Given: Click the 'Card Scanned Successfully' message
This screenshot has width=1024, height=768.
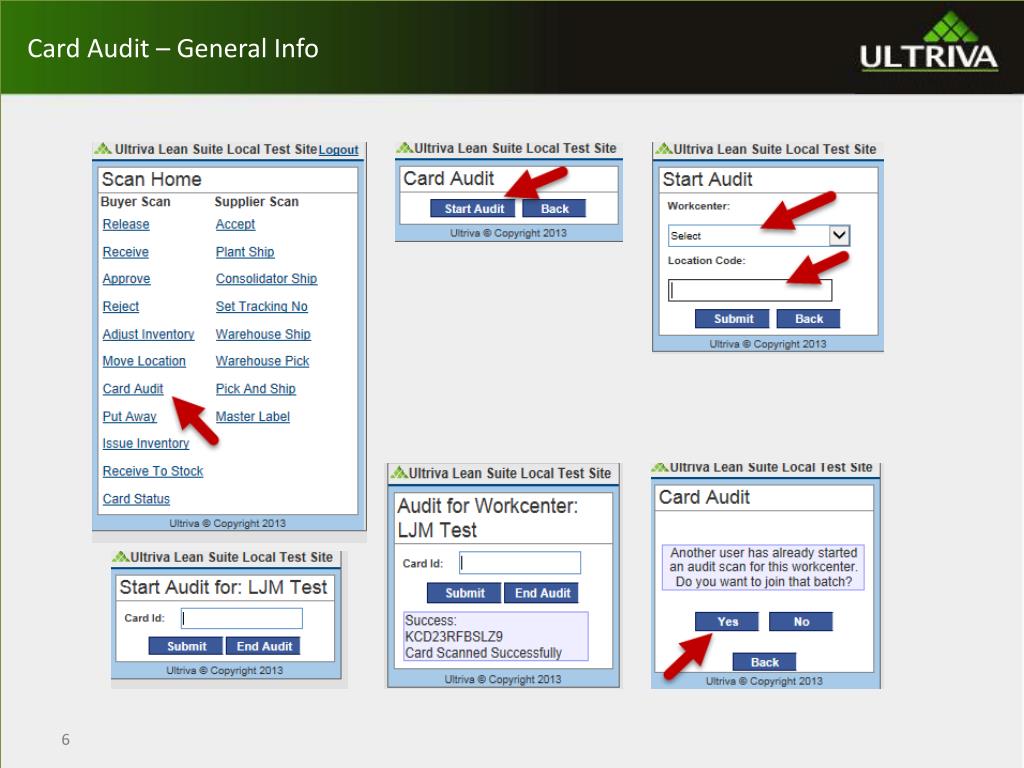Looking at the screenshot, I should click(483, 653).
